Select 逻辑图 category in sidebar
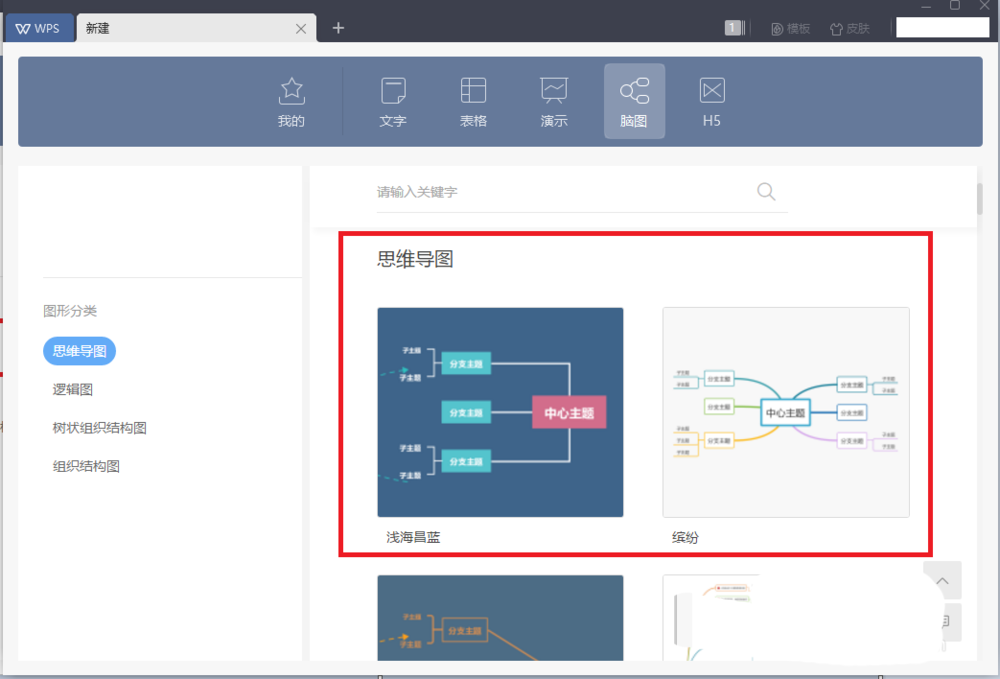Image resolution: width=1000 pixels, height=679 pixels. (x=73, y=389)
